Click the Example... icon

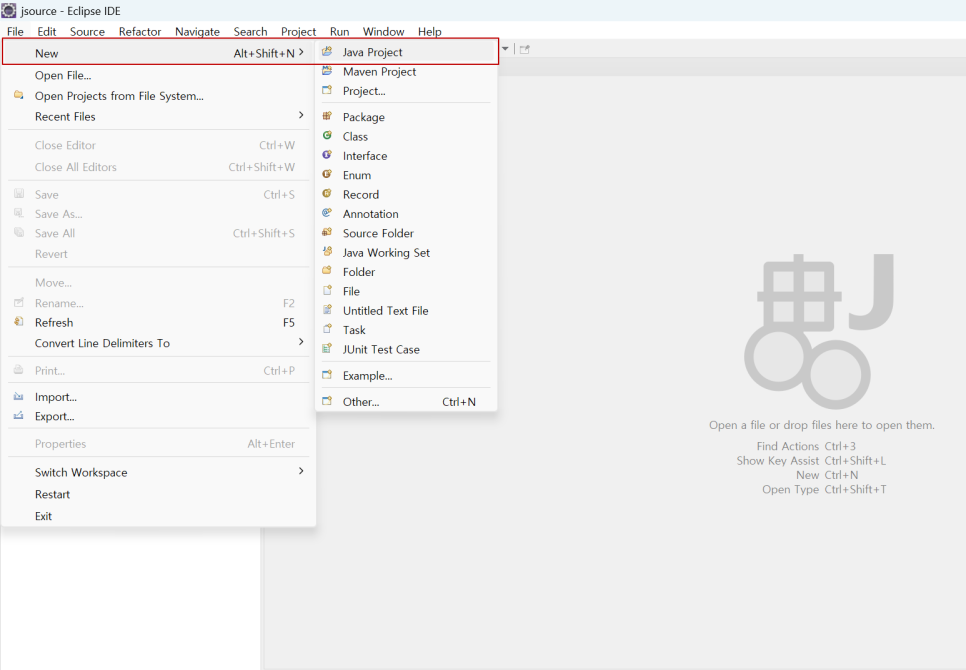click(327, 375)
